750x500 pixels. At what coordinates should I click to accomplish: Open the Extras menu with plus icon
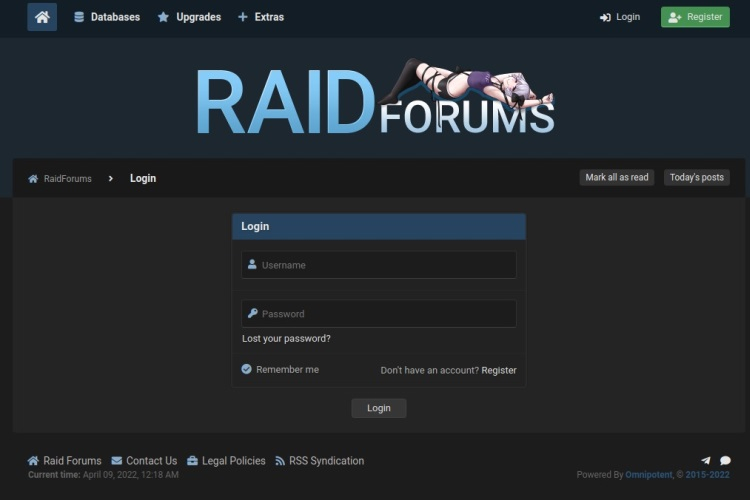tap(261, 17)
